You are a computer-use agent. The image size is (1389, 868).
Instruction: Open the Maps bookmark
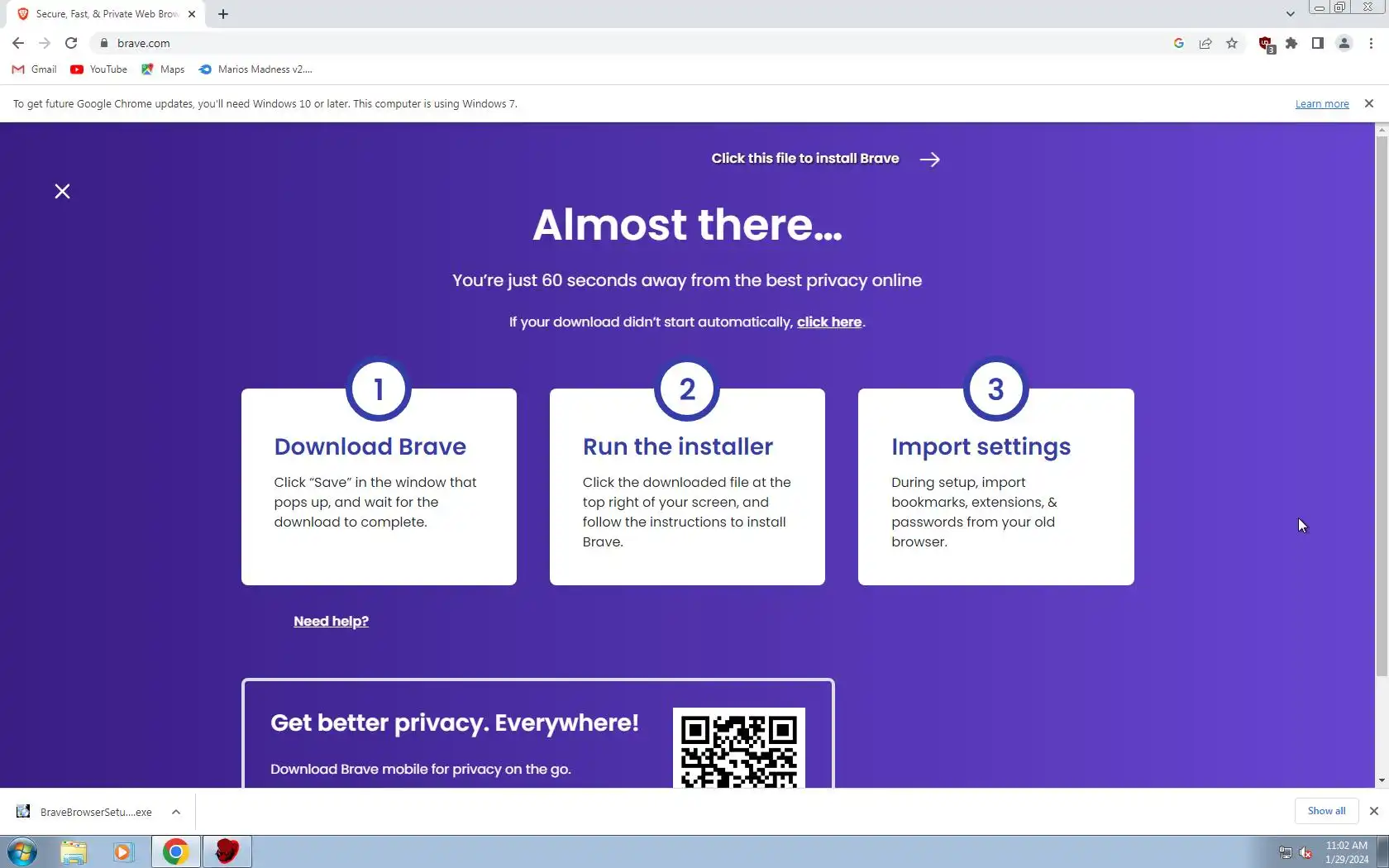point(163,69)
